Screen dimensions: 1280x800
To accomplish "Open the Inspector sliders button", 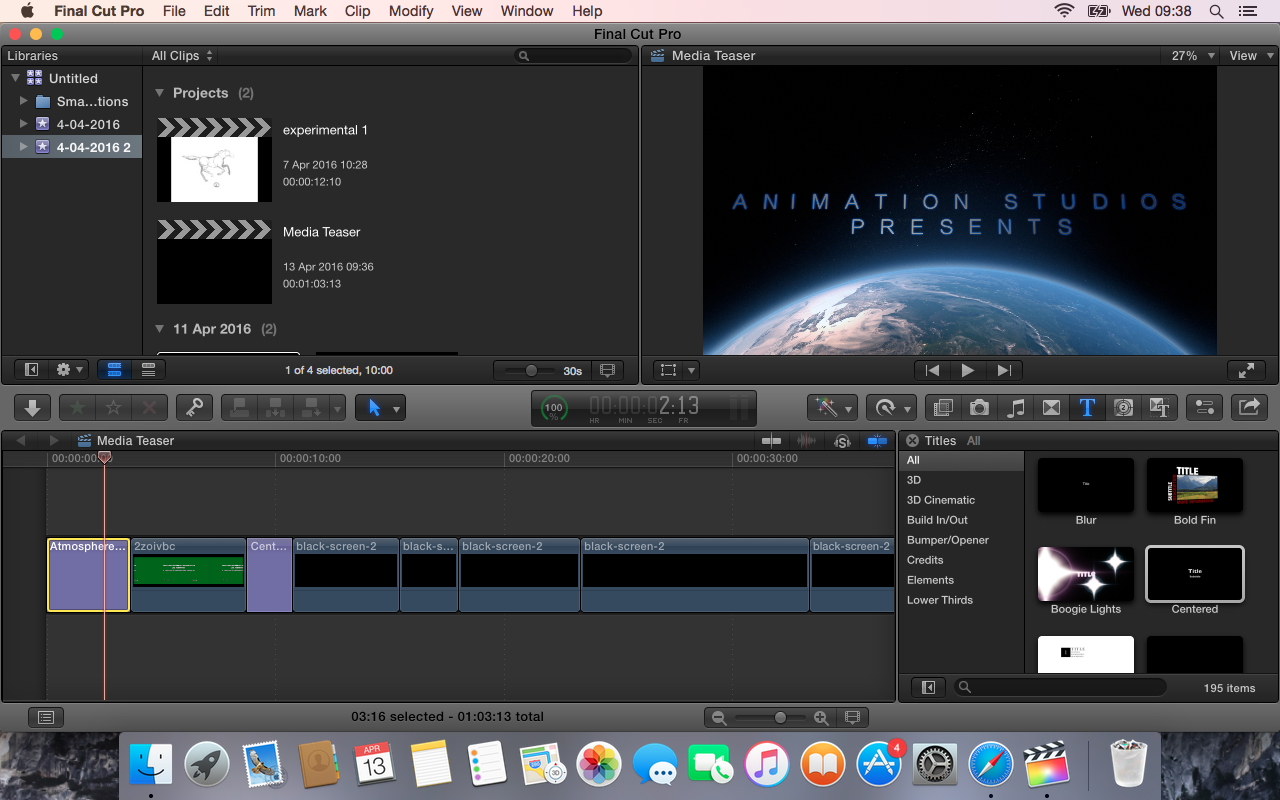I will coord(1204,407).
